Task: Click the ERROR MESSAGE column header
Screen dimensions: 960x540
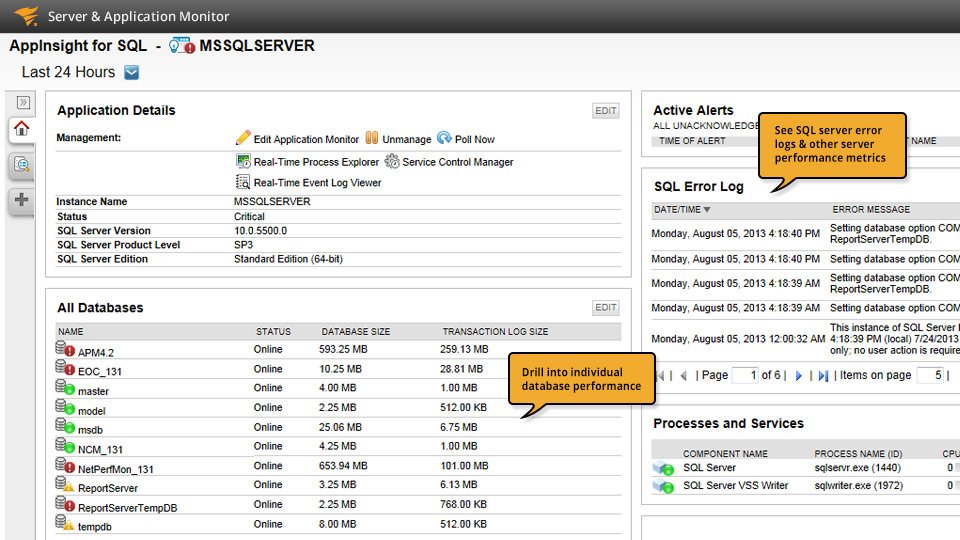Action: (871, 210)
